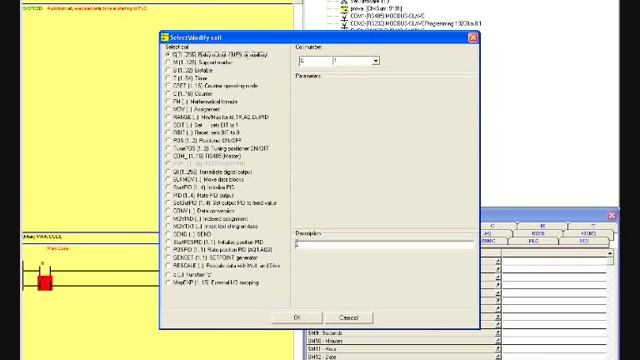Open the coil number dropdown list

[376, 61]
